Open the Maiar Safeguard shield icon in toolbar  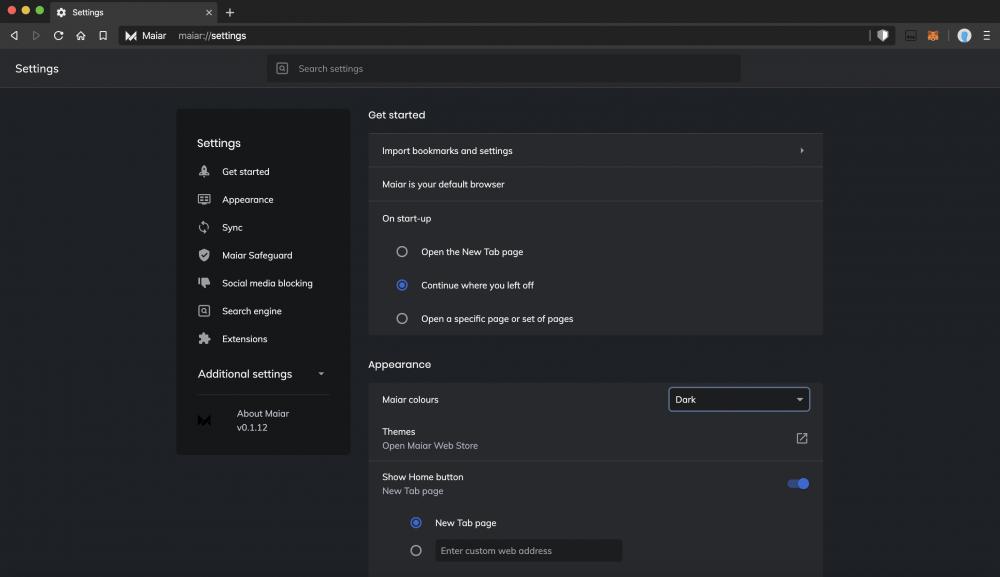884,35
